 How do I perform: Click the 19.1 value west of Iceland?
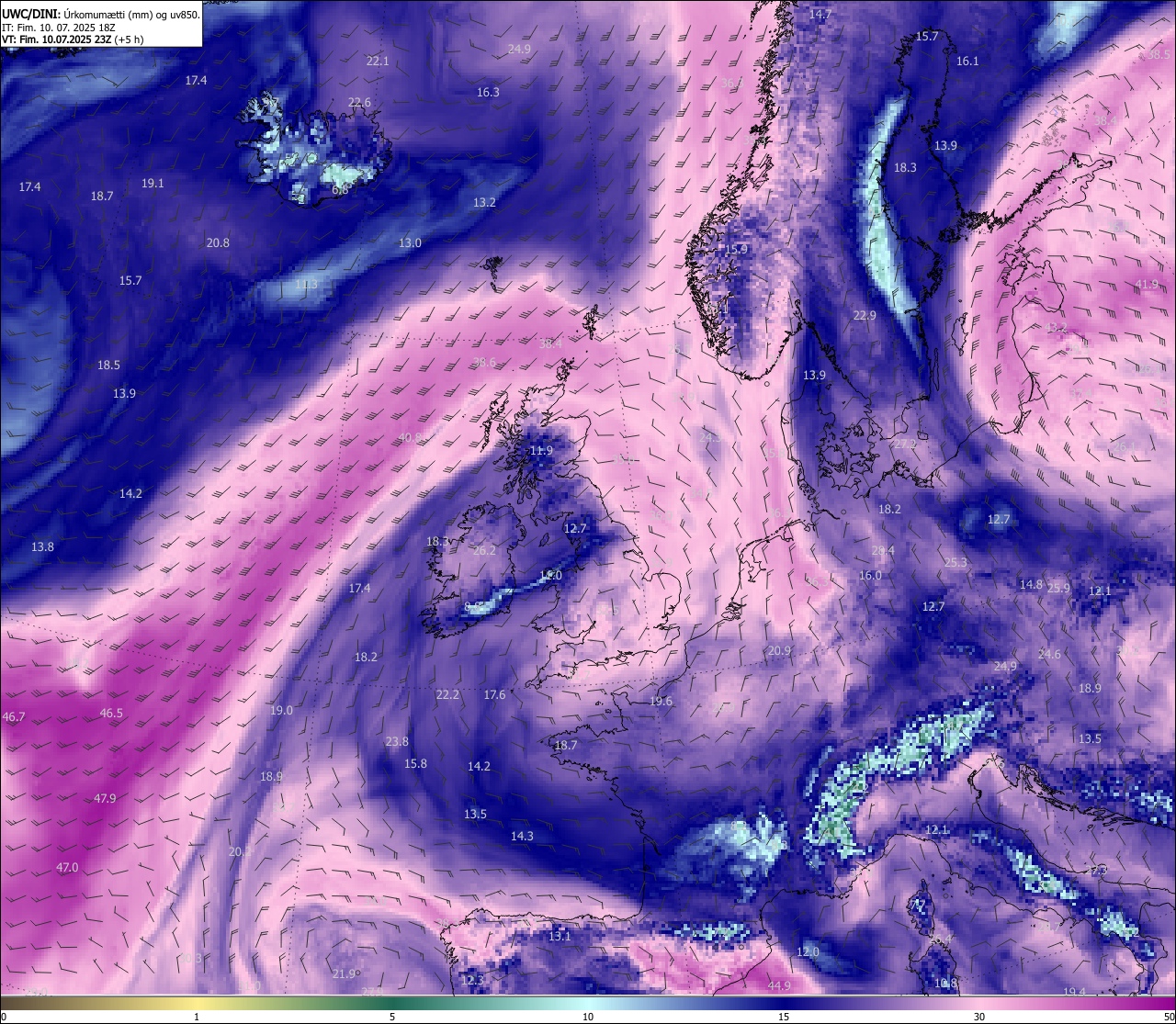pyautogui.click(x=153, y=184)
